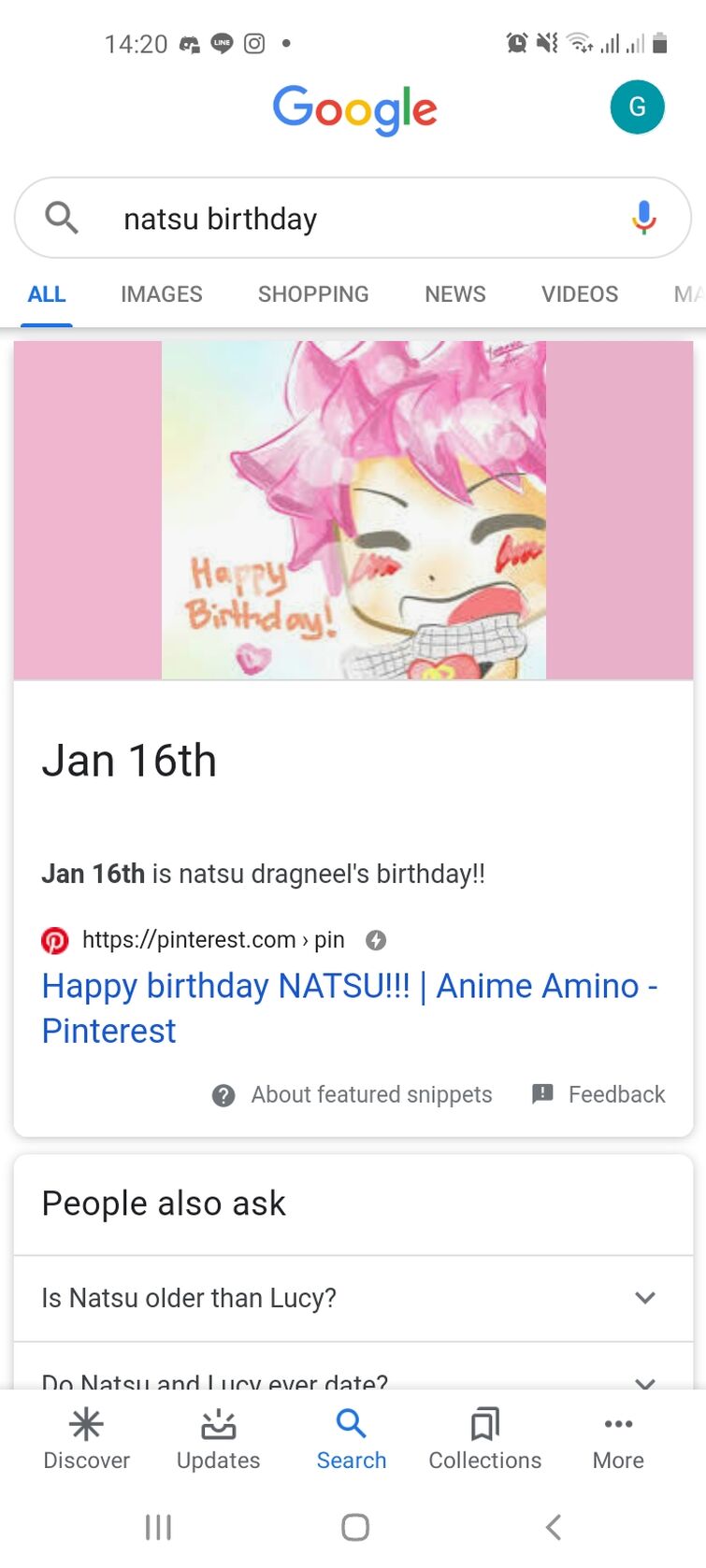Open the Discover tab icon
The height and width of the screenshot is (1568, 706).
tap(86, 1424)
